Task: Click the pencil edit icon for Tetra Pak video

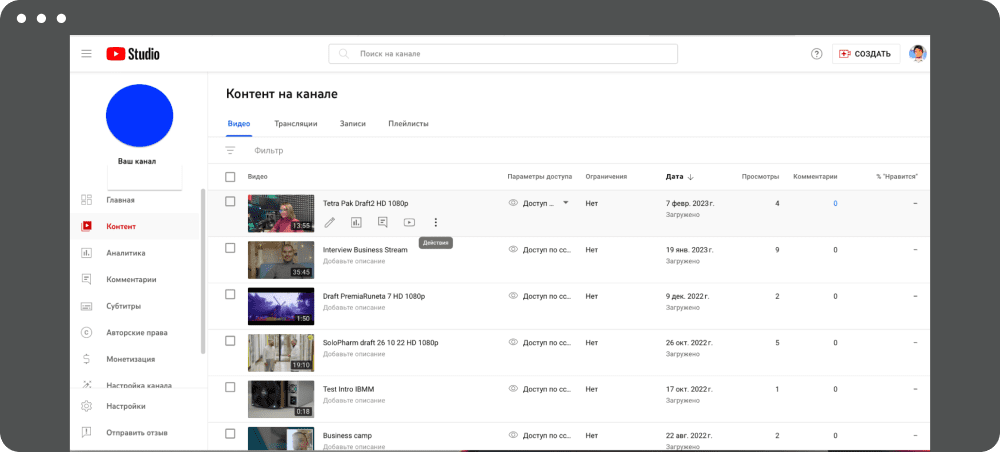Action: point(330,222)
